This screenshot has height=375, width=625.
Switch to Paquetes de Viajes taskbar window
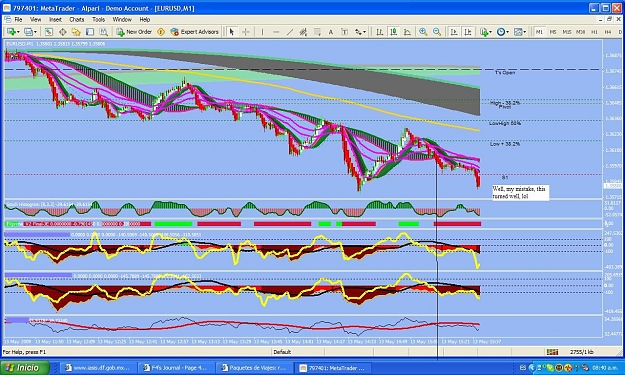pyautogui.click(x=254, y=368)
